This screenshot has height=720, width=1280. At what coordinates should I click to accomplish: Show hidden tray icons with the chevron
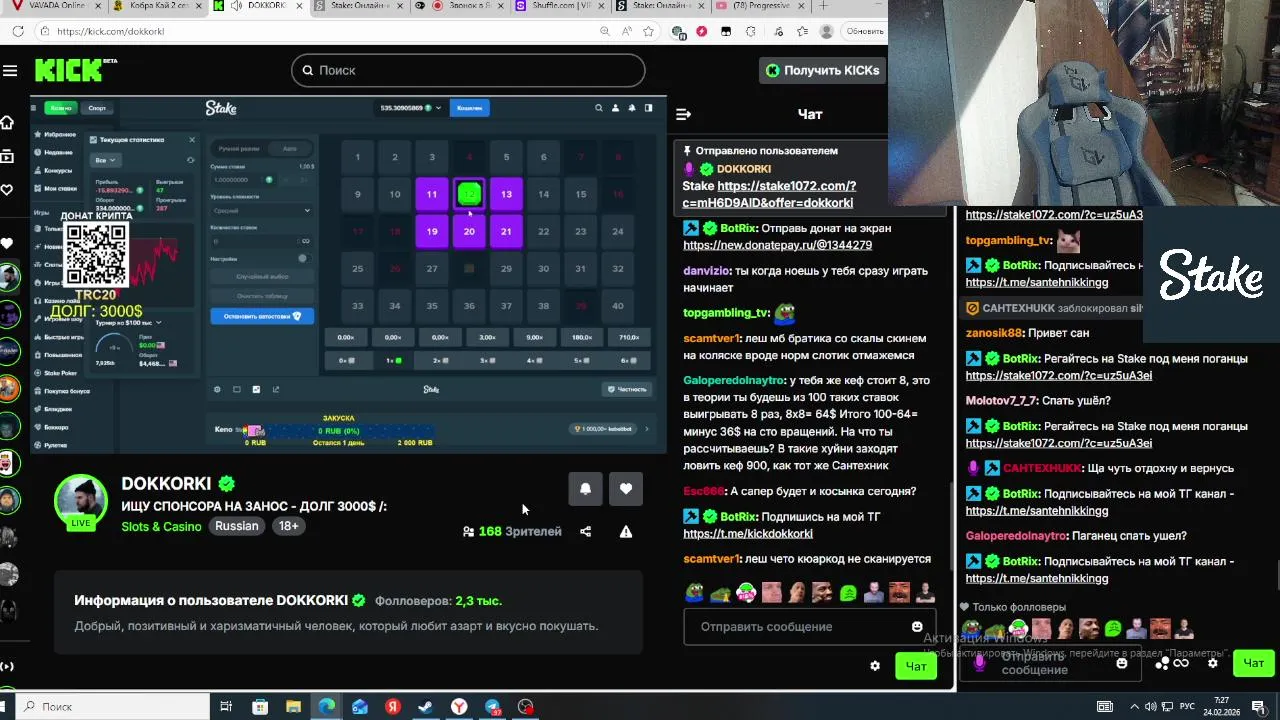(x=1133, y=706)
